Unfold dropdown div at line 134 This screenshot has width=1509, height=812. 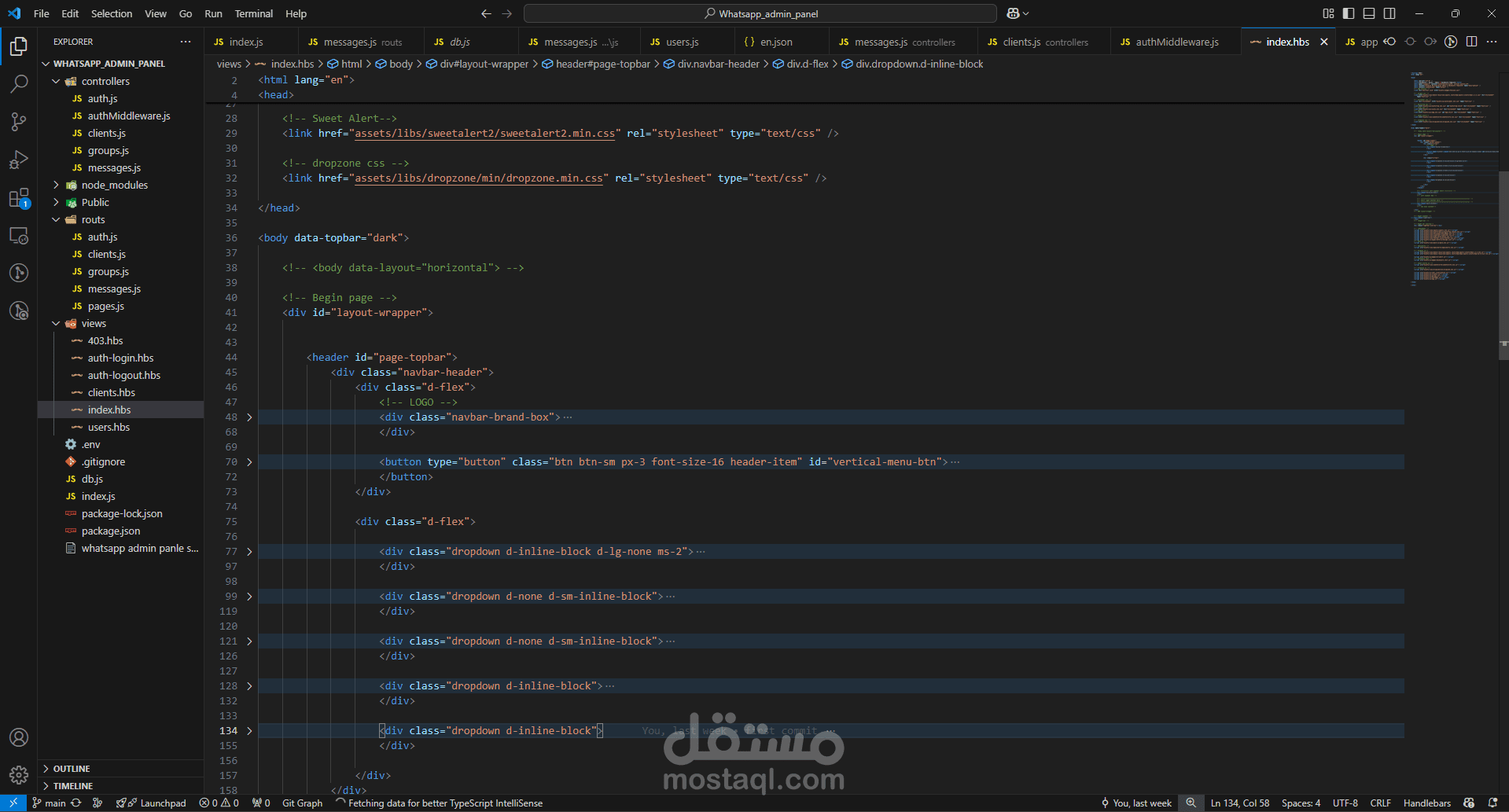(x=249, y=731)
